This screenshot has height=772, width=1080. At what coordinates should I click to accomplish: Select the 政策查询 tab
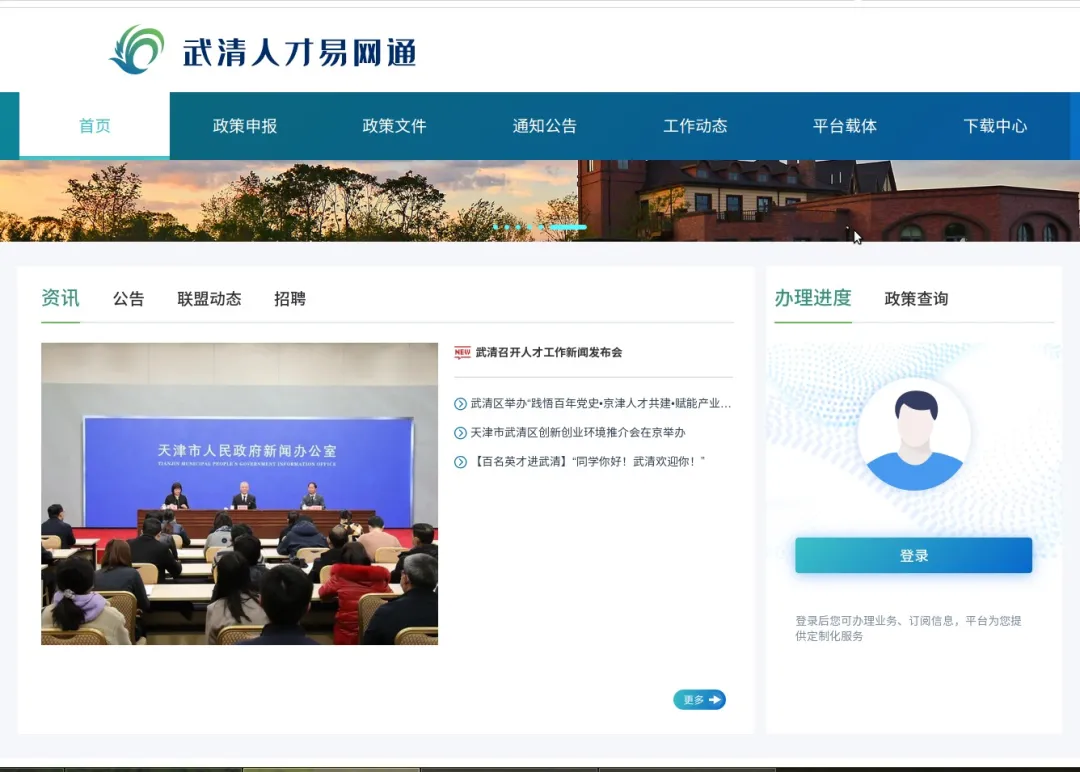click(x=916, y=299)
